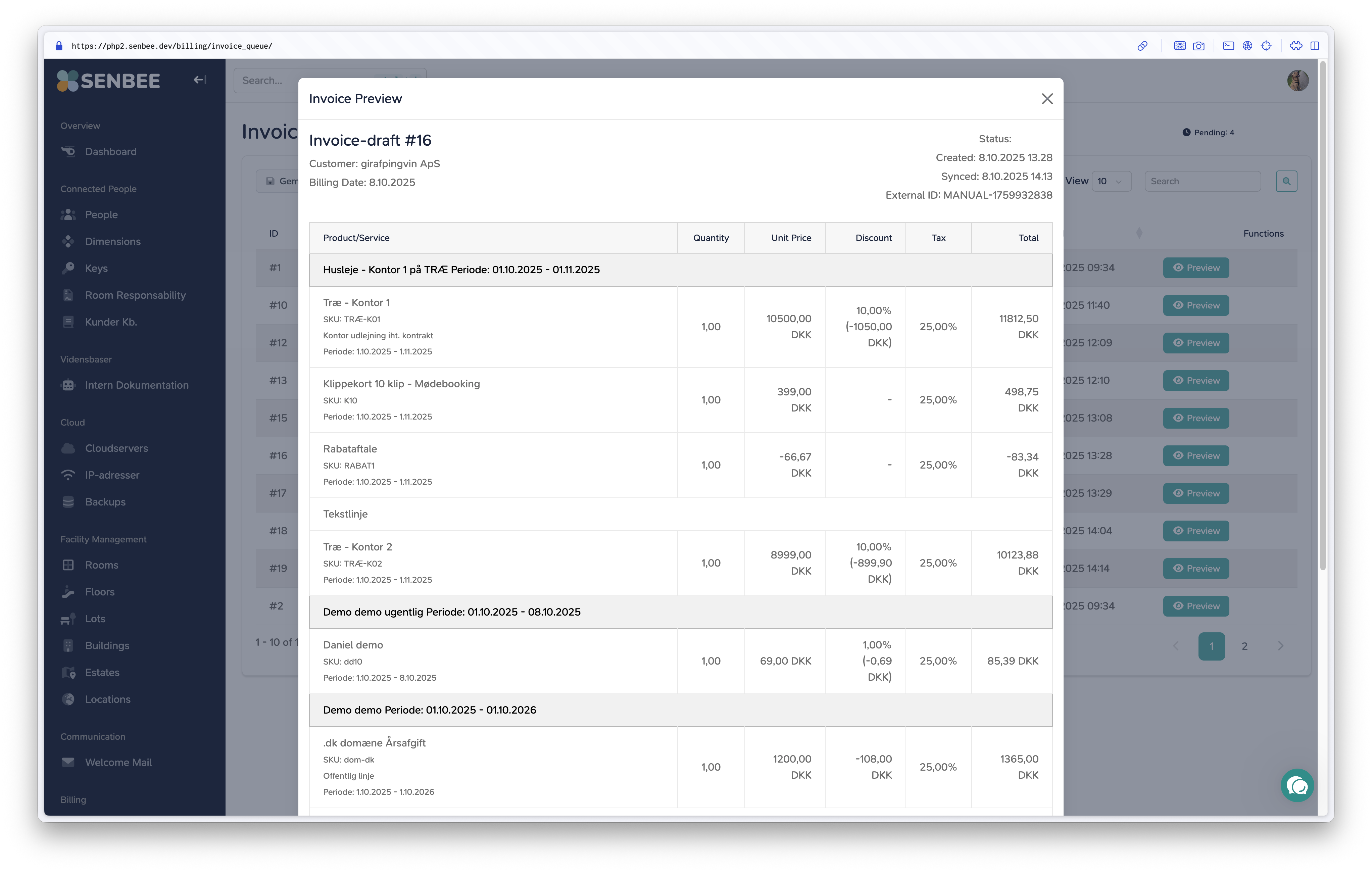
Task: Open Locations in the sidebar
Action: point(108,699)
